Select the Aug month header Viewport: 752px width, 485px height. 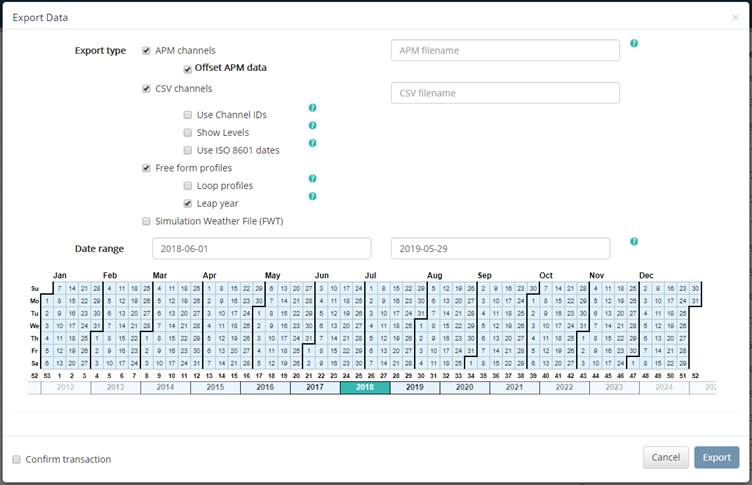[435, 275]
